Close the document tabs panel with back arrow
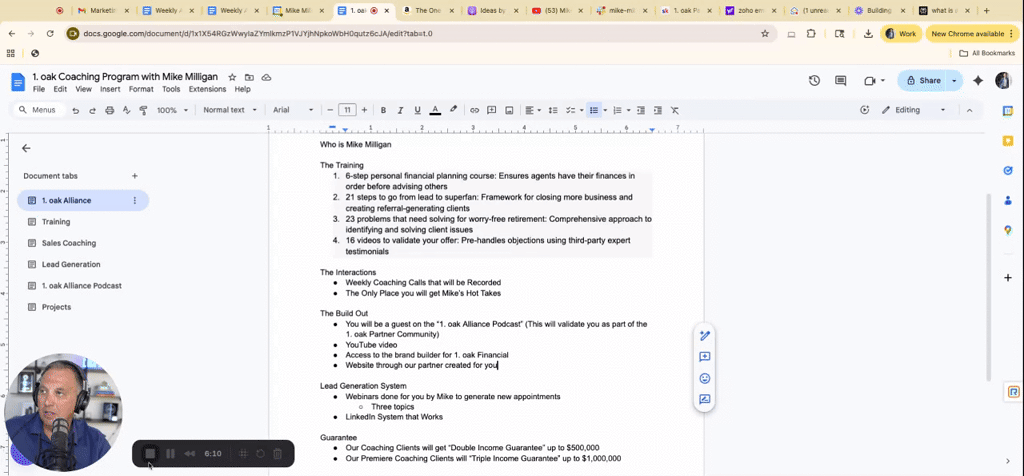 [26, 148]
